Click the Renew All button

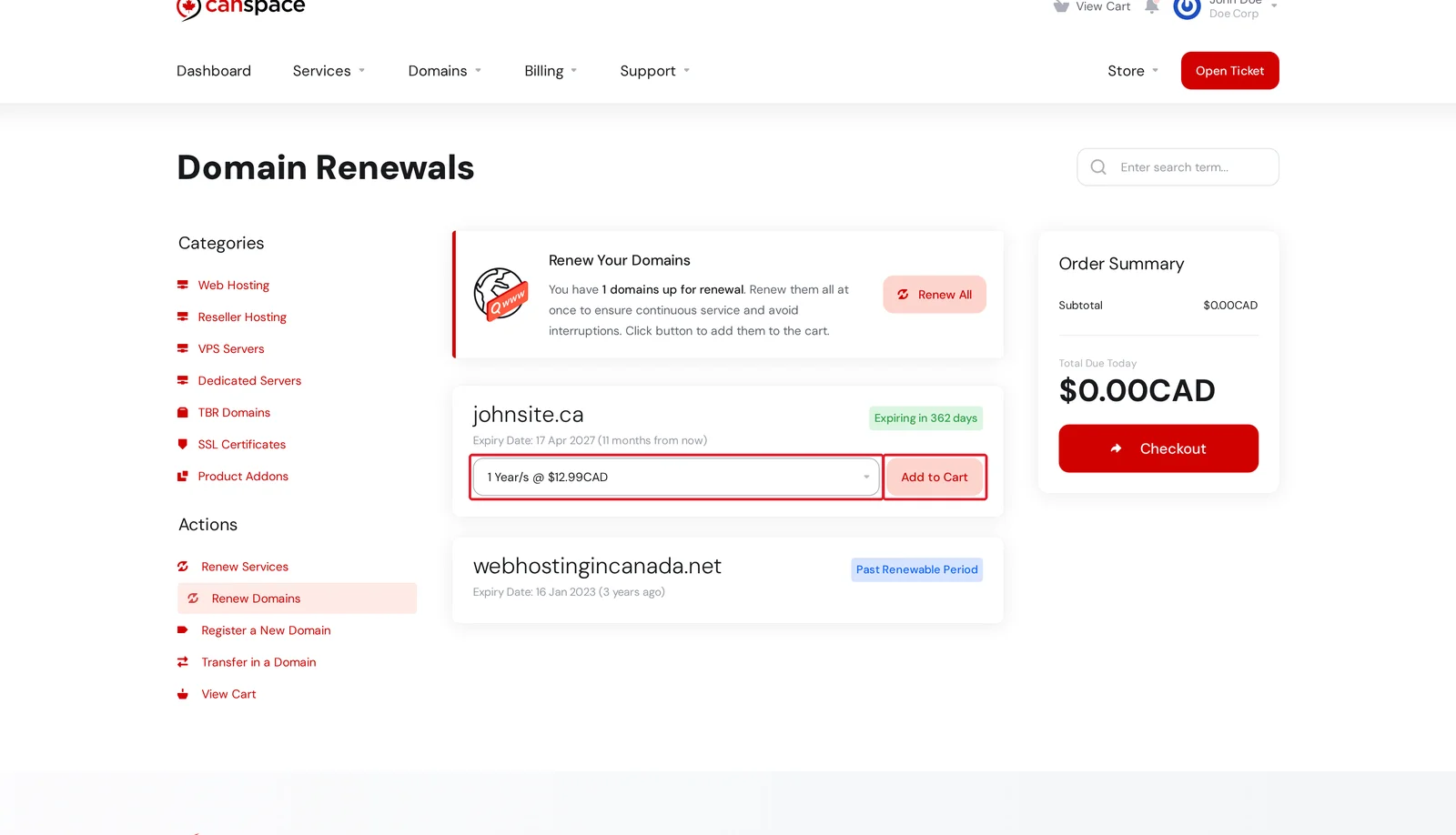coord(935,294)
